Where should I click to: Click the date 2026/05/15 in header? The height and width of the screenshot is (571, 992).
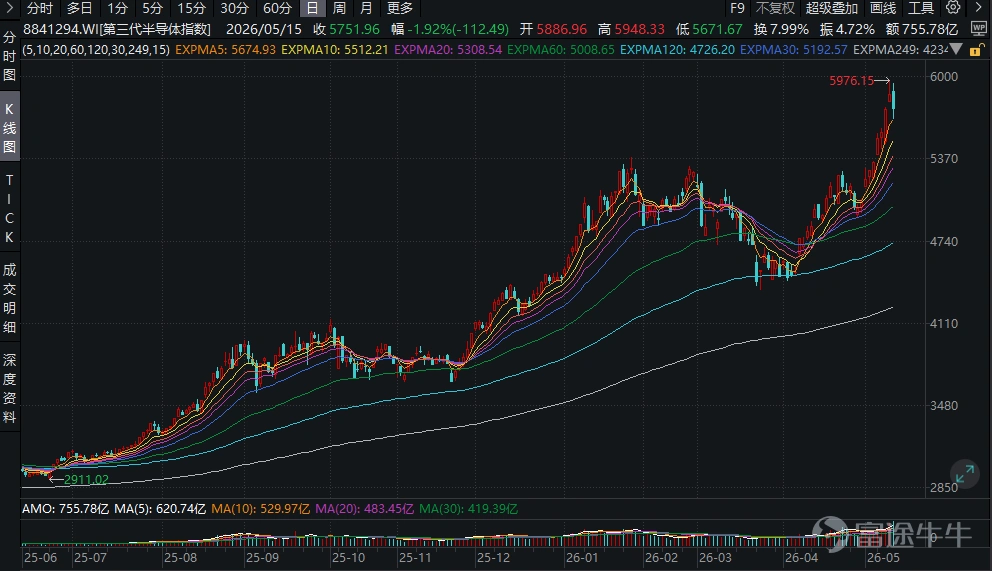click(264, 29)
